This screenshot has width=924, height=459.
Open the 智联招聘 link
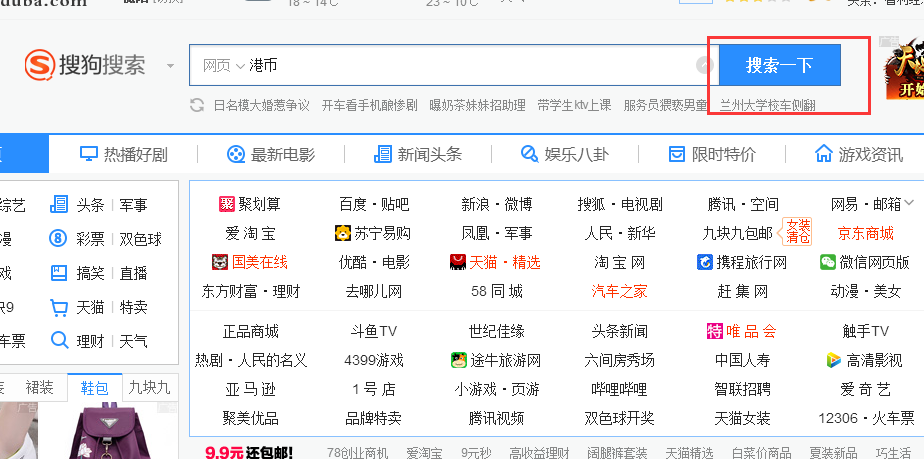pyautogui.click(x=742, y=389)
